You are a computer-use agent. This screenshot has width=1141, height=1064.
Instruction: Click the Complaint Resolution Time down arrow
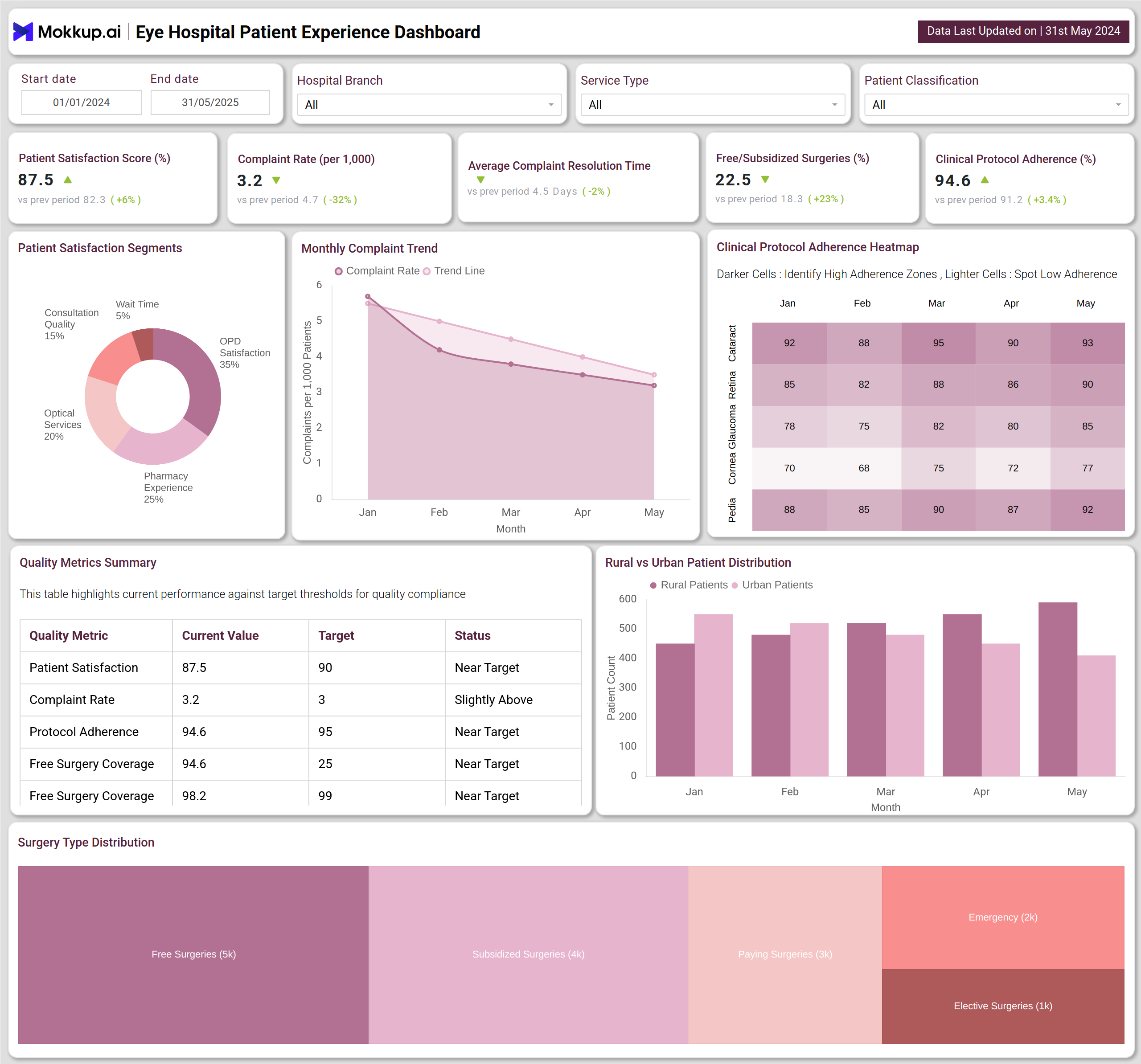[x=481, y=180]
